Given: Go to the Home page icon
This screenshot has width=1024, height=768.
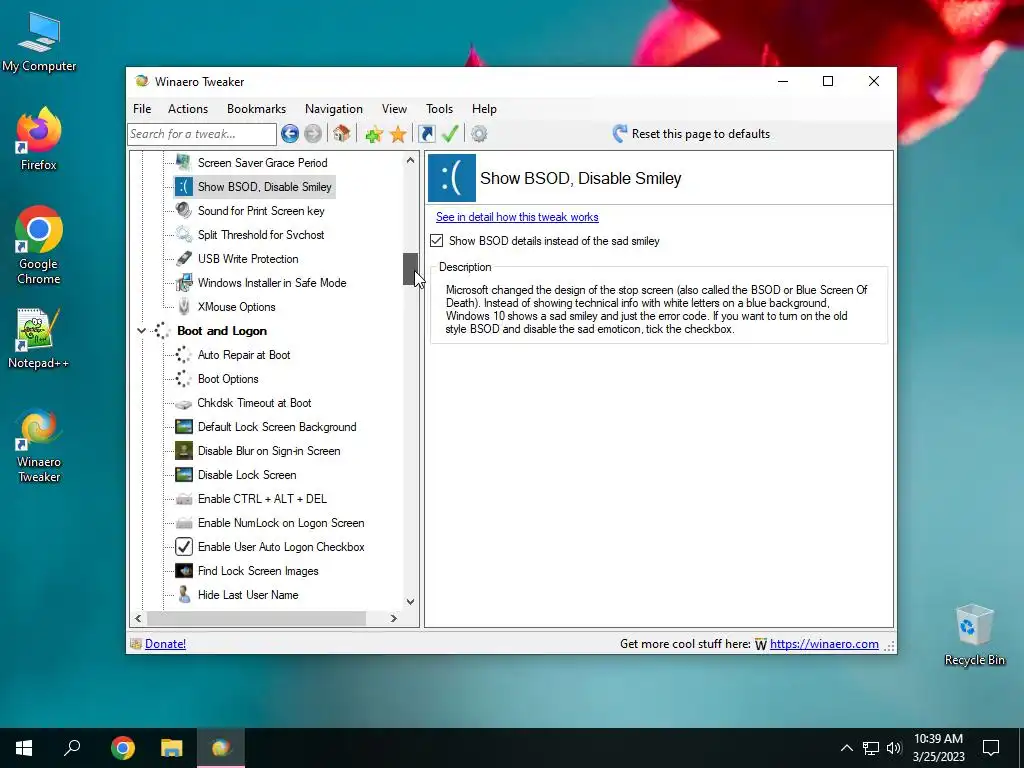Looking at the screenshot, I should click(x=341, y=133).
